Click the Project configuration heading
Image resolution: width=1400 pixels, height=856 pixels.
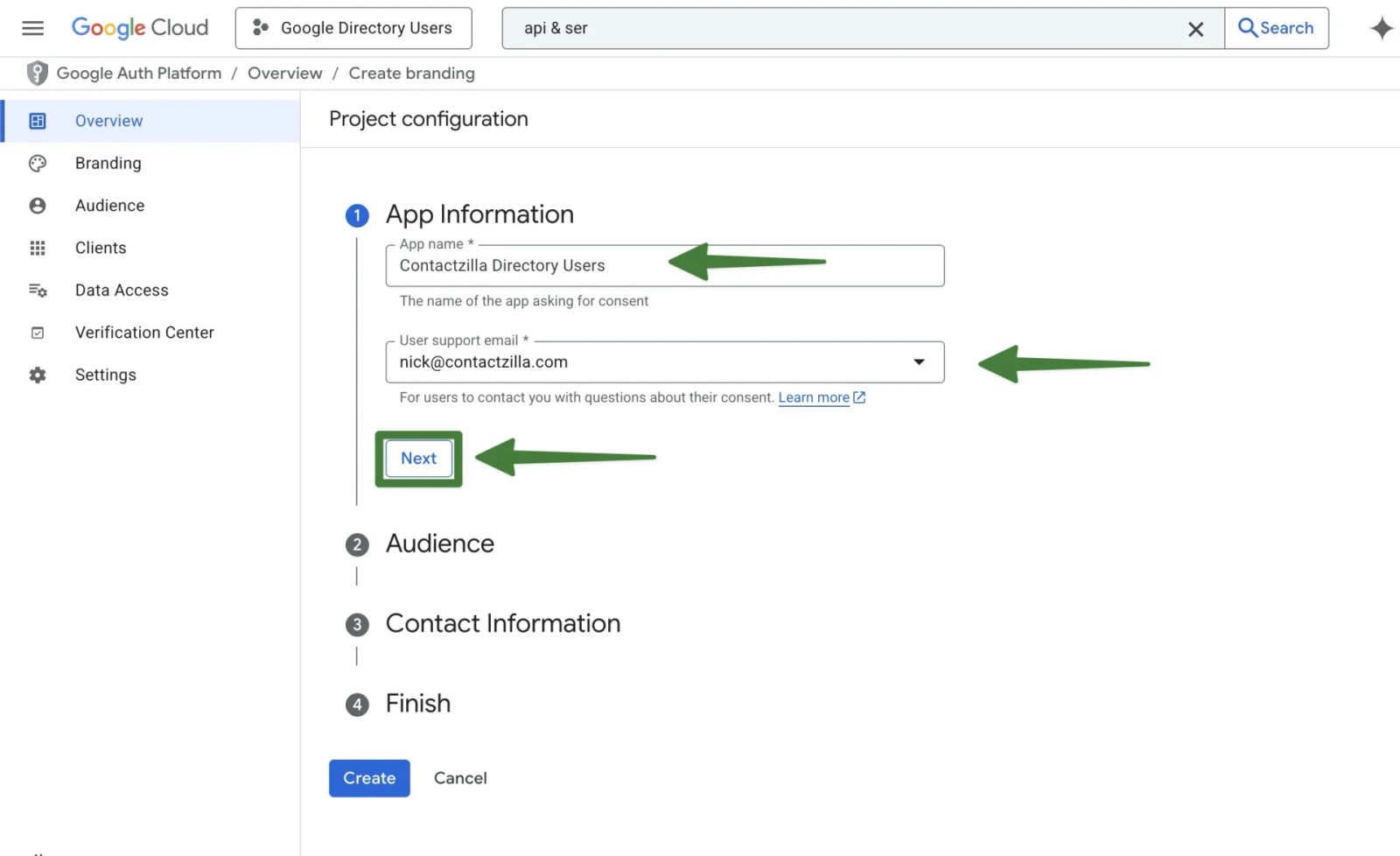tap(429, 119)
